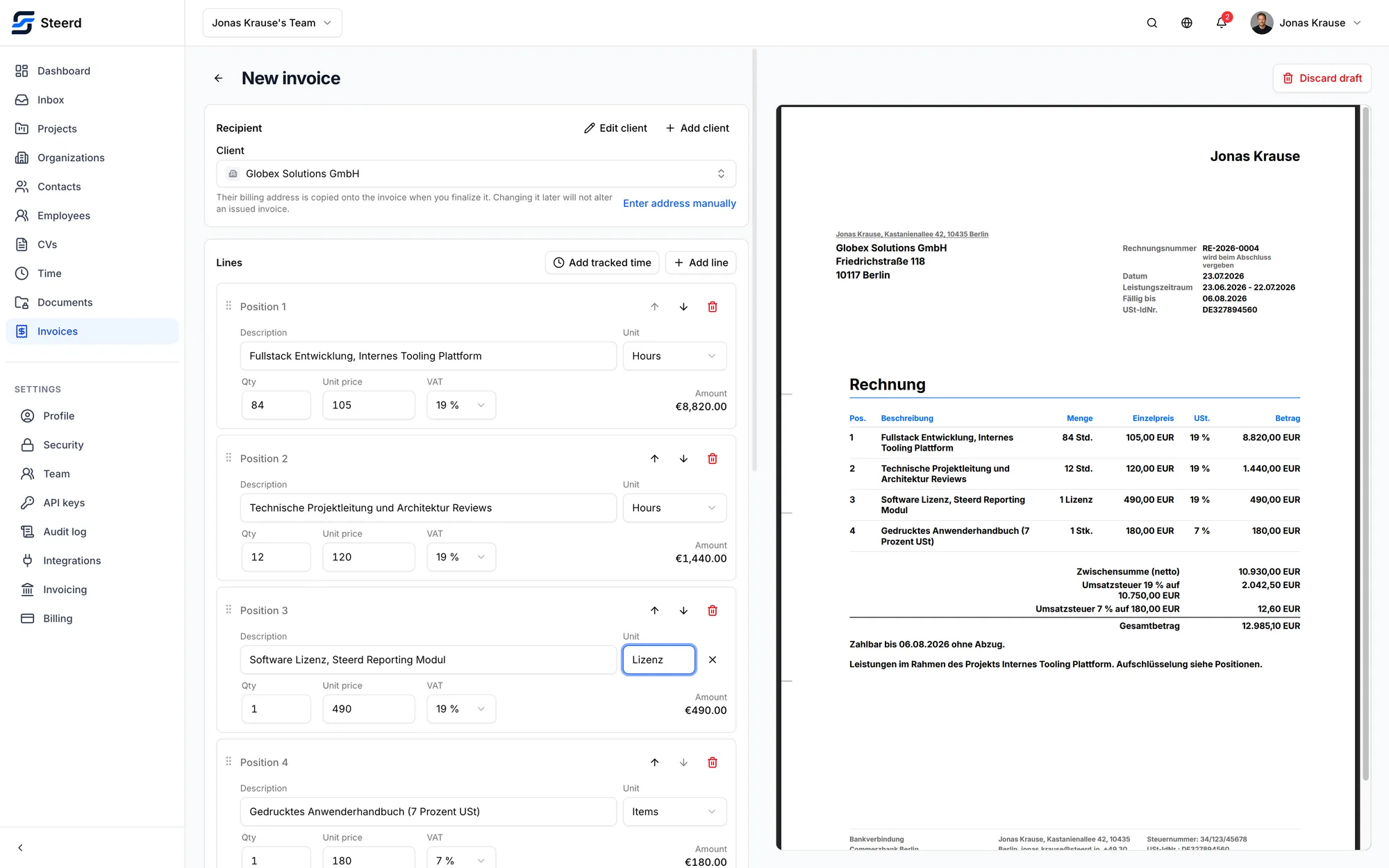
Task: Move Position 4 up with arrow
Action: coord(654,762)
